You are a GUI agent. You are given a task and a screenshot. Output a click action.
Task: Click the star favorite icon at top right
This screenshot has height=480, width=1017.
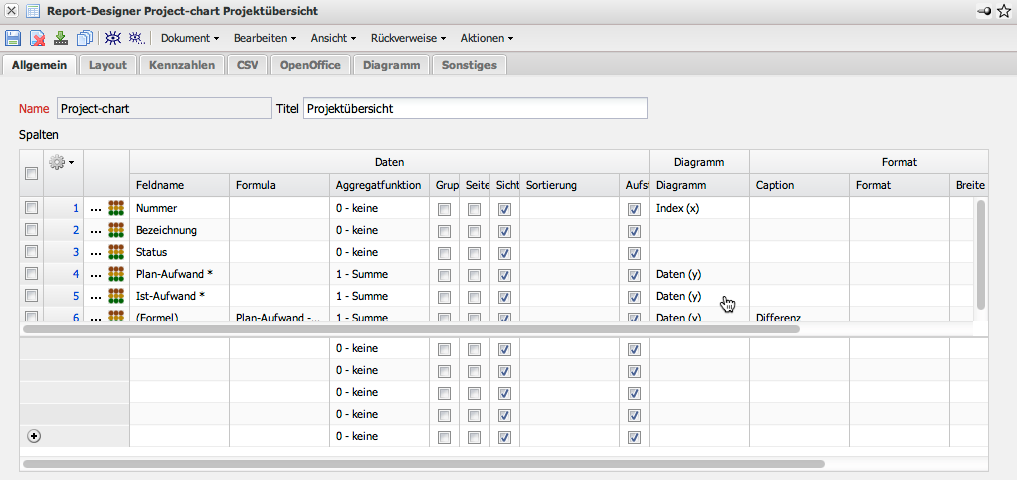[x=1004, y=11]
